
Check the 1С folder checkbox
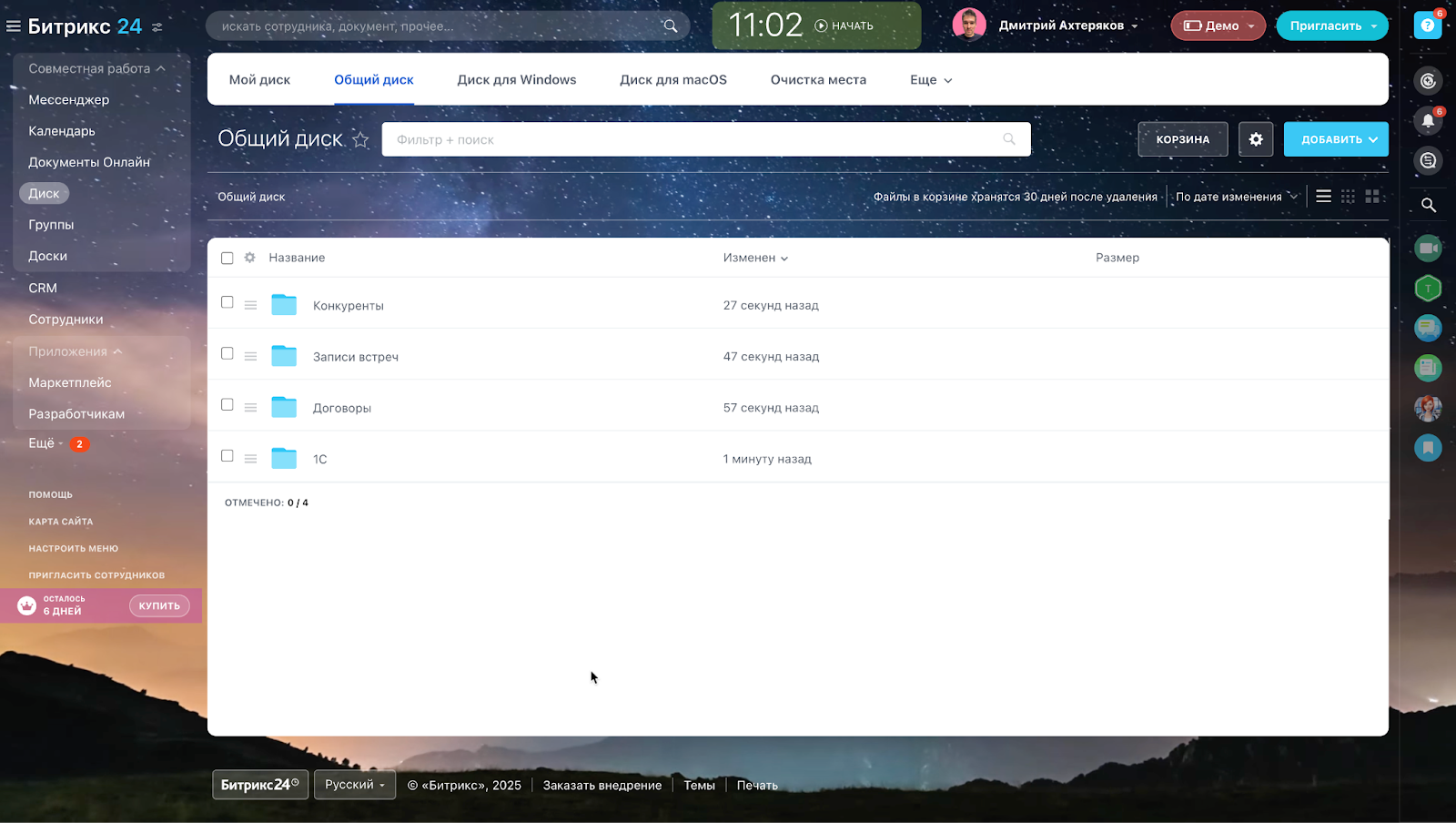point(227,455)
